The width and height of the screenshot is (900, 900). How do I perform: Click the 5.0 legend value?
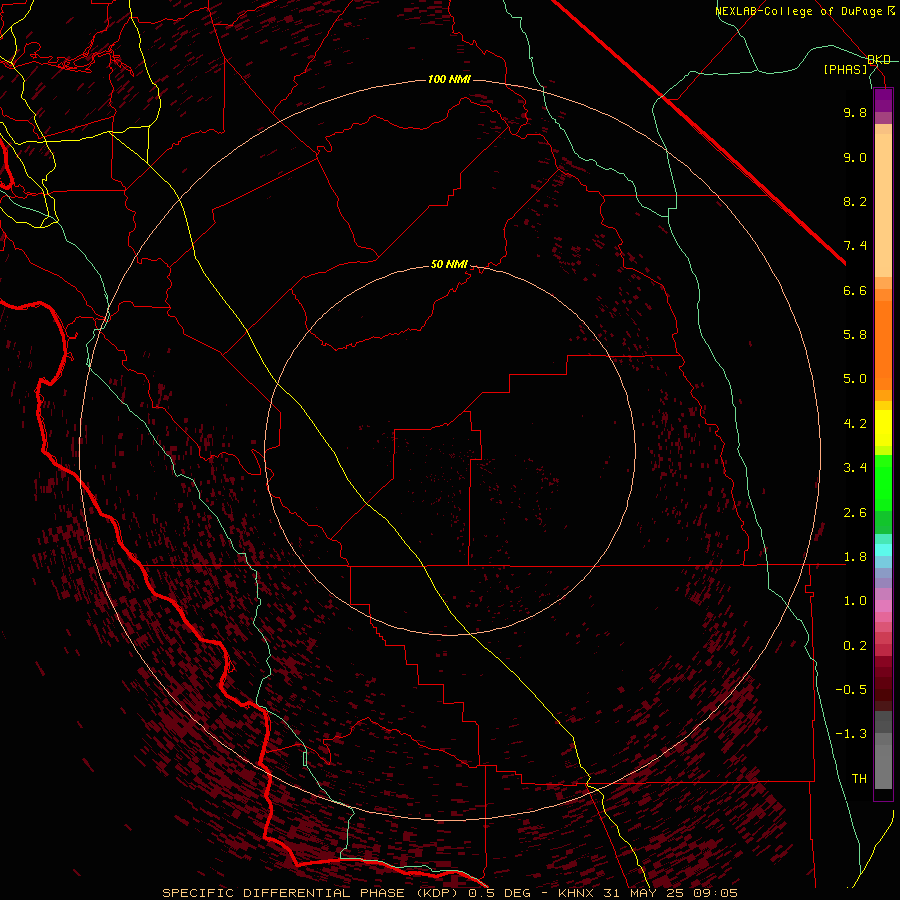855,379
